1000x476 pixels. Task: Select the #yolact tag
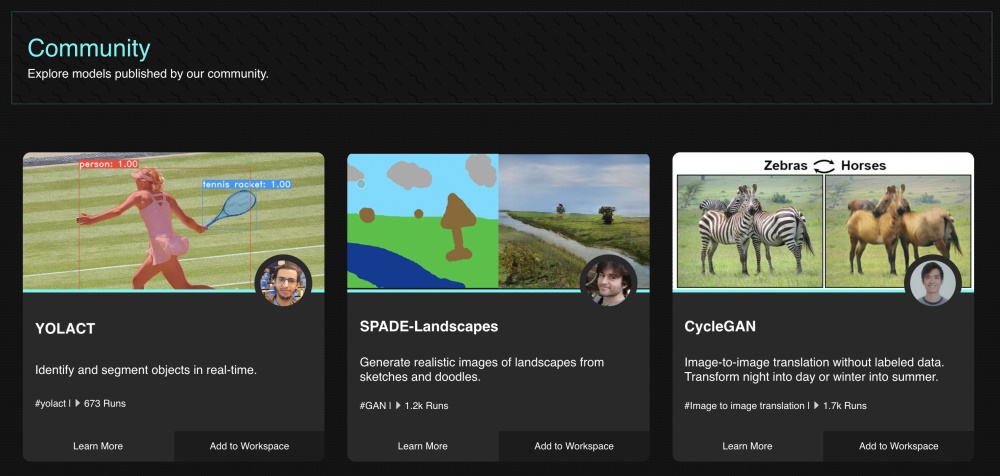(50, 404)
